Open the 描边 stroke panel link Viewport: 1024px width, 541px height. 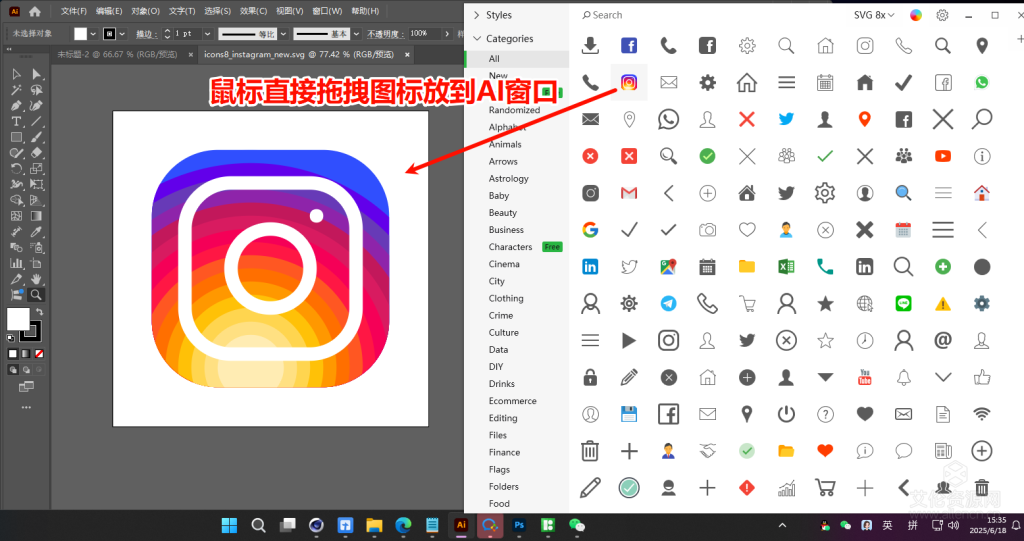tap(146, 34)
